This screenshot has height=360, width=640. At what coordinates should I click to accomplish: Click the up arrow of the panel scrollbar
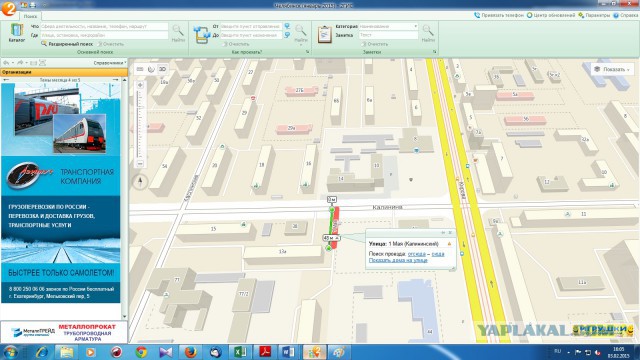(x=124, y=80)
